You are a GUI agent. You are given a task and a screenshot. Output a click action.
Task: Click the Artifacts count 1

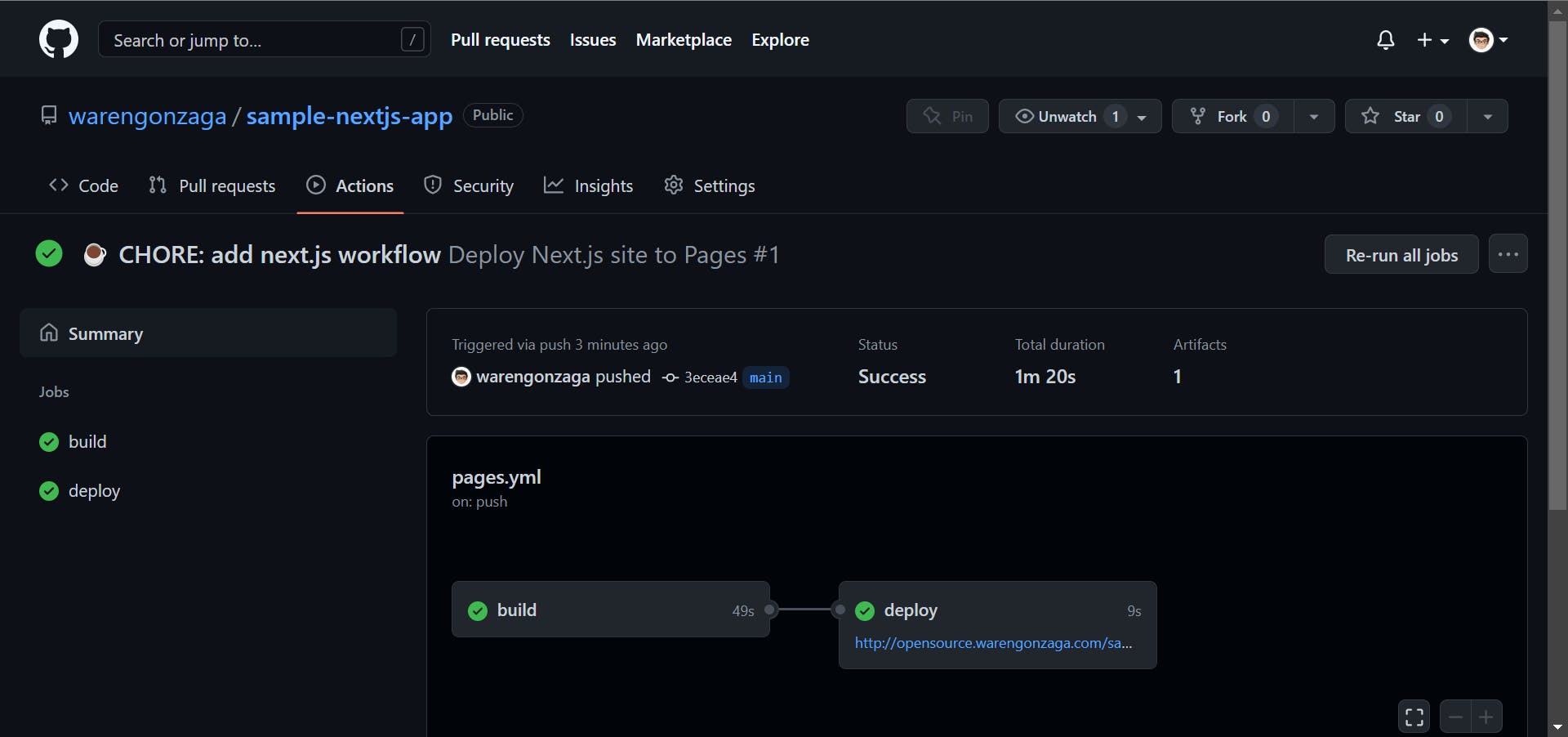click(x=1177, y=377)
